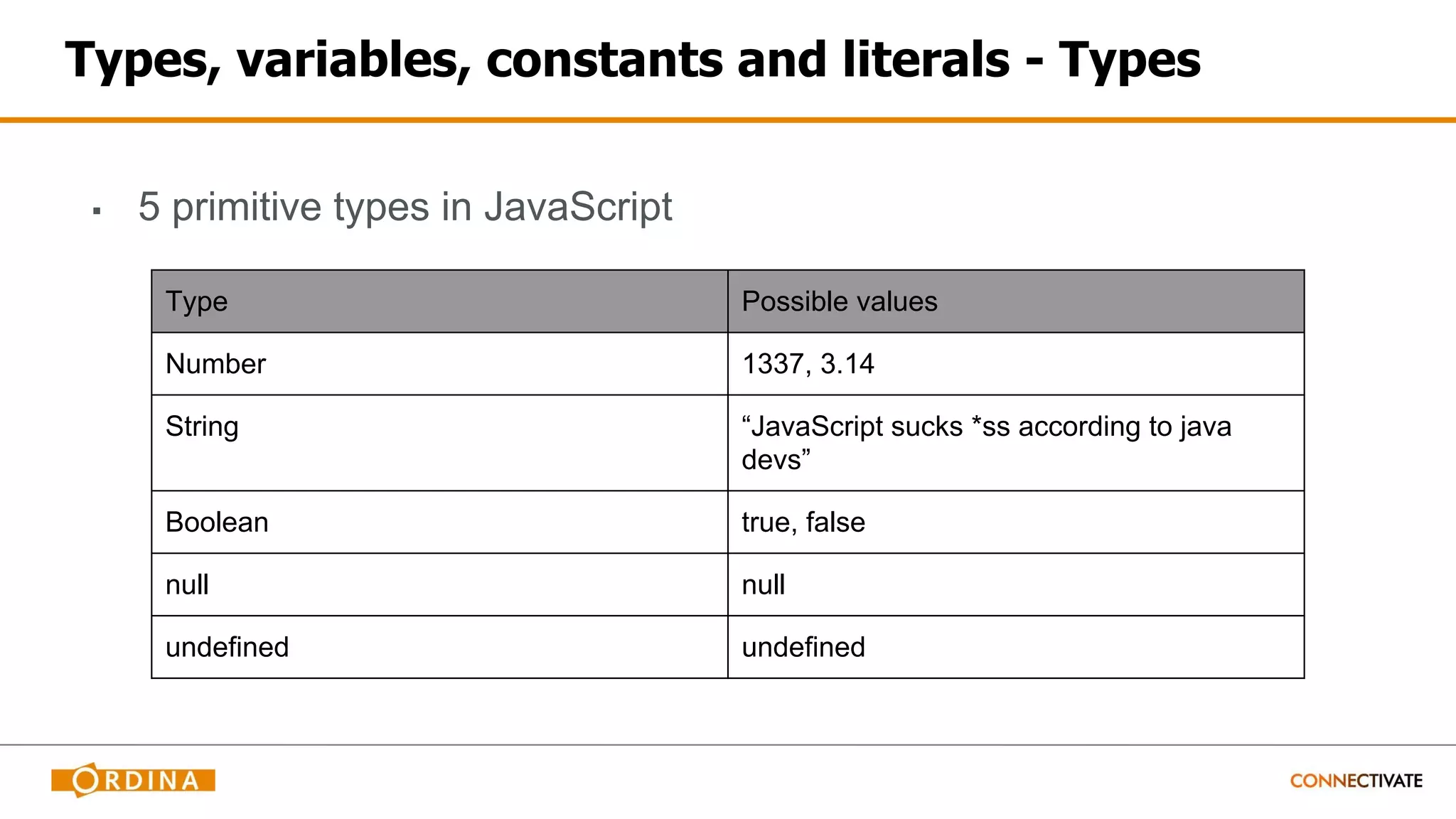
Task: Select 'null' in the Type column
Action: pyautogui.click(x=187, y=585)
